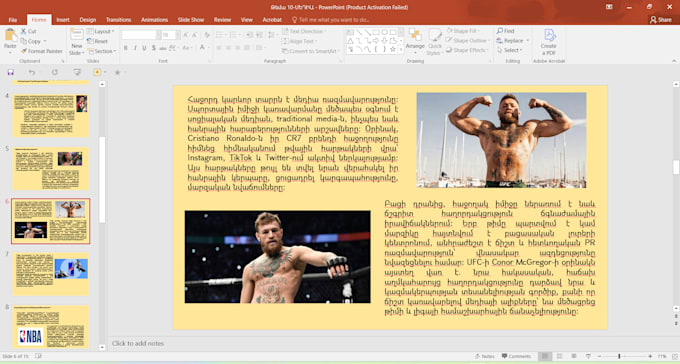Activate the Format Painter tool
This screenshot has width=680, height=364.
[42, 51]
